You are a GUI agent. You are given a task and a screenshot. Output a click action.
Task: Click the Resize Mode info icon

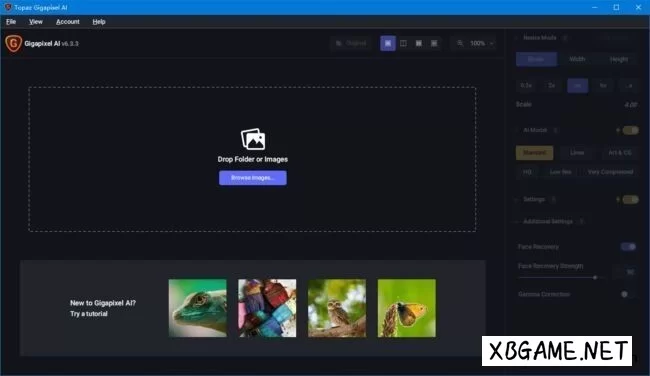(565, 38)
